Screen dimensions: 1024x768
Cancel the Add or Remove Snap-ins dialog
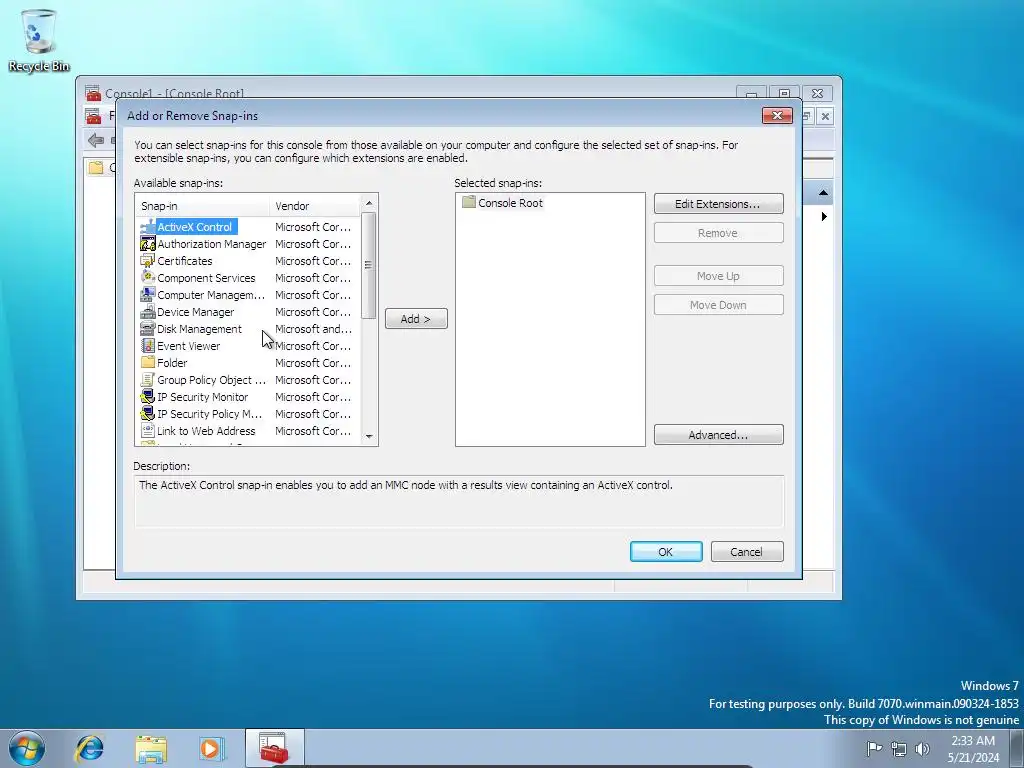[x=747, y=552]
